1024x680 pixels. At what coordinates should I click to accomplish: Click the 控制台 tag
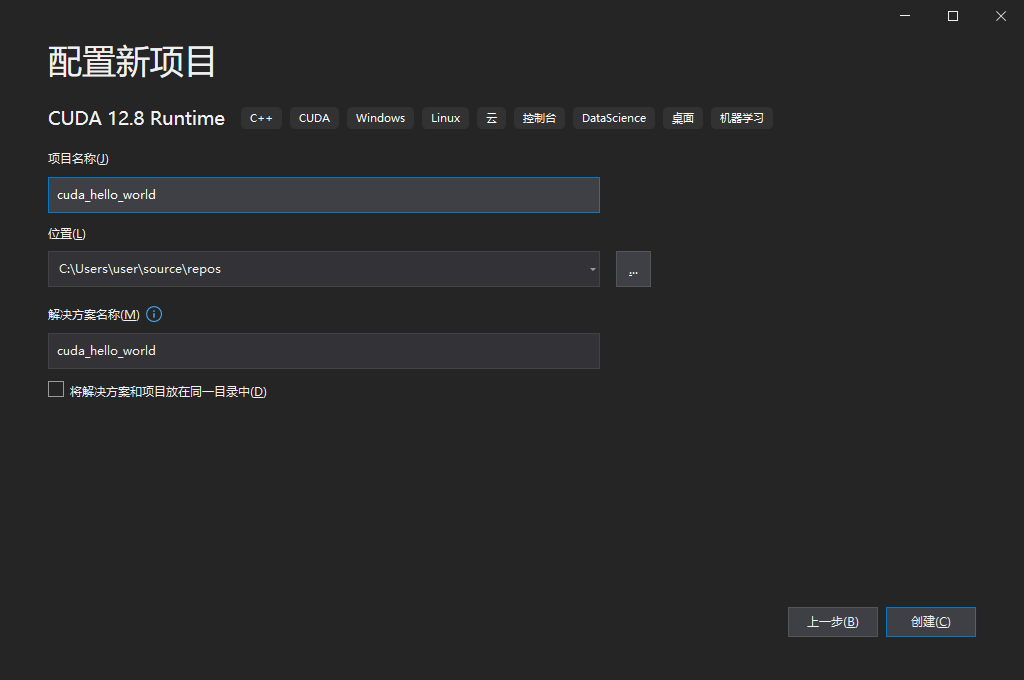539,118
